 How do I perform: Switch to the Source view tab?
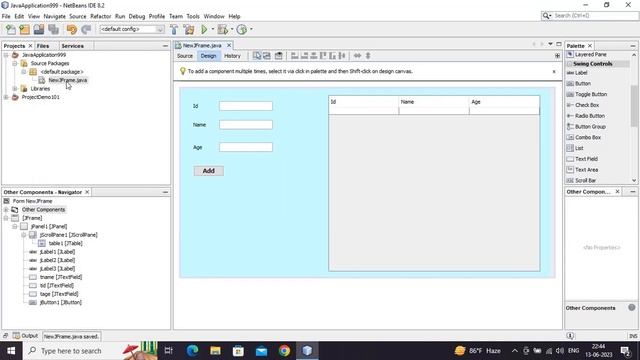pos(185,56)
